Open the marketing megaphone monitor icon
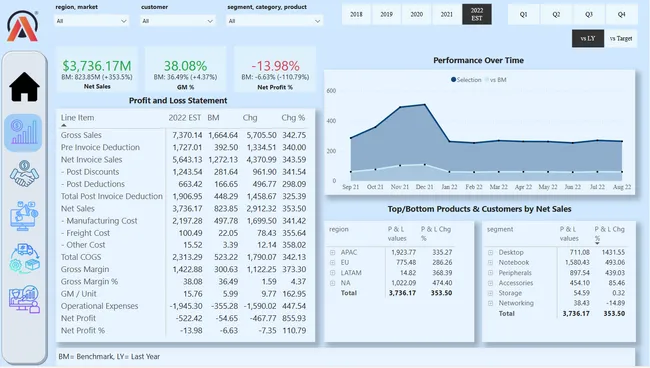Viewport: 650px width, 368px height. (x=24, y=216)
